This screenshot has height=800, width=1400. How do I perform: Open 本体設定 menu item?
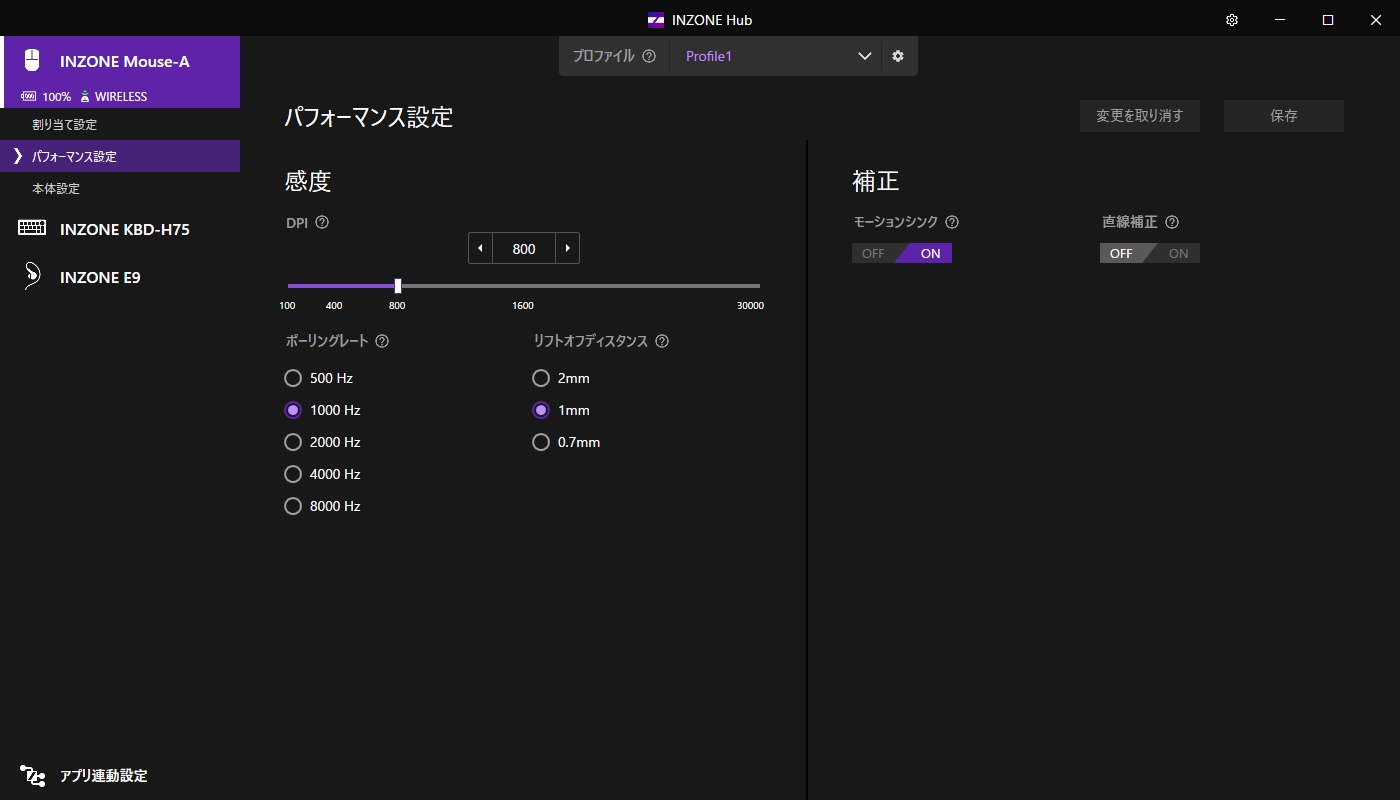(x=120, y=188)
